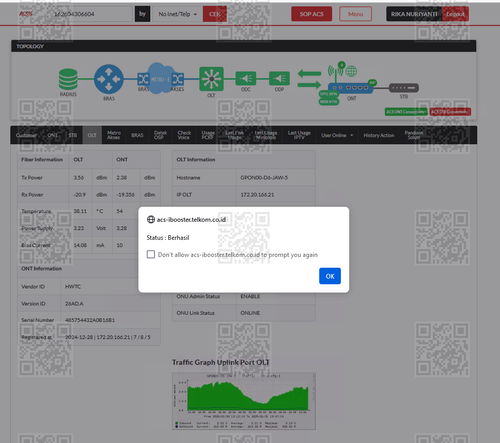500x443 pixels.
Task: Click the blue ONT modem icon
Action: coord(350,88)
